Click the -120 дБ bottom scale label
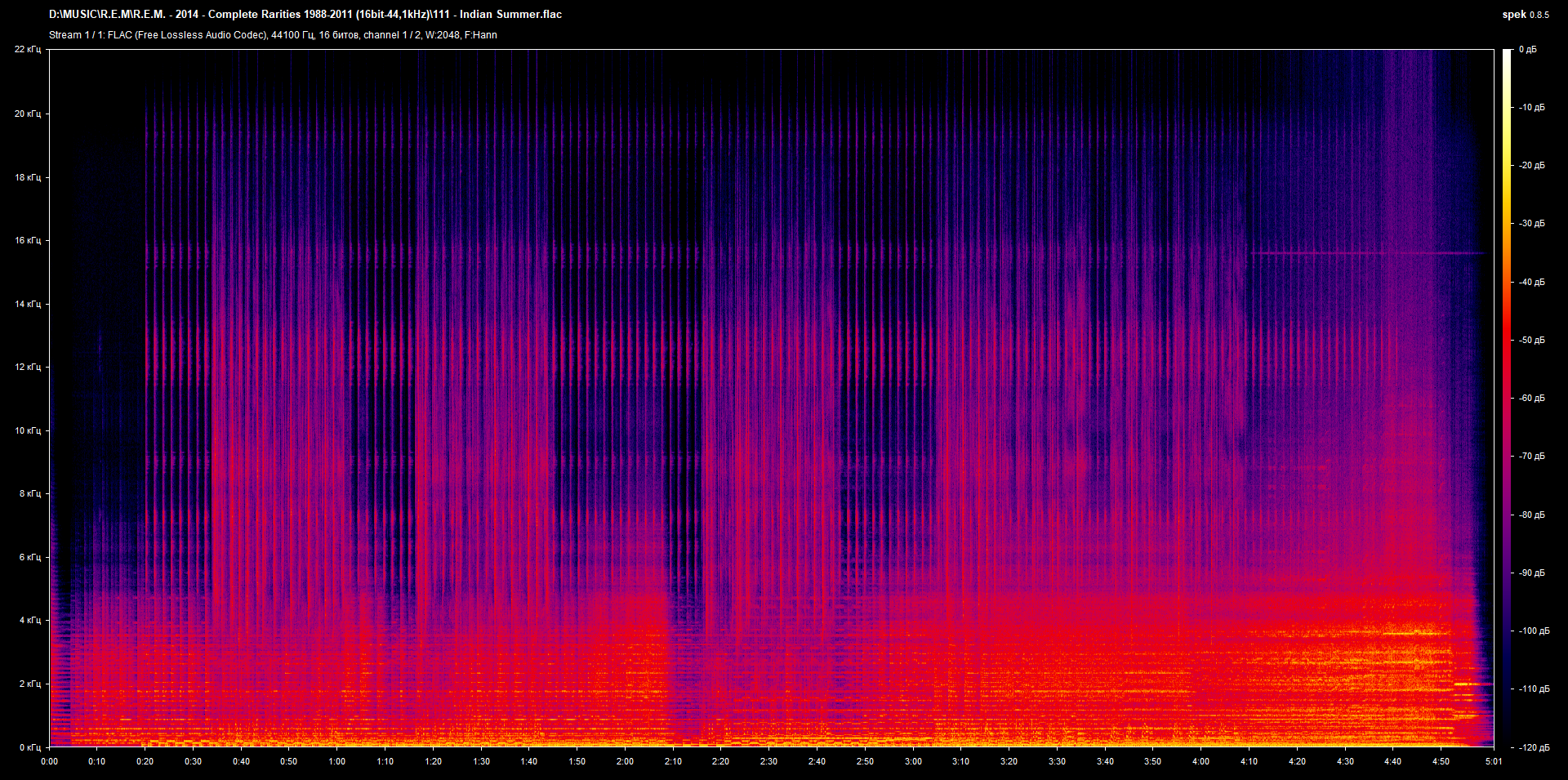 [x=1533, y=747]
